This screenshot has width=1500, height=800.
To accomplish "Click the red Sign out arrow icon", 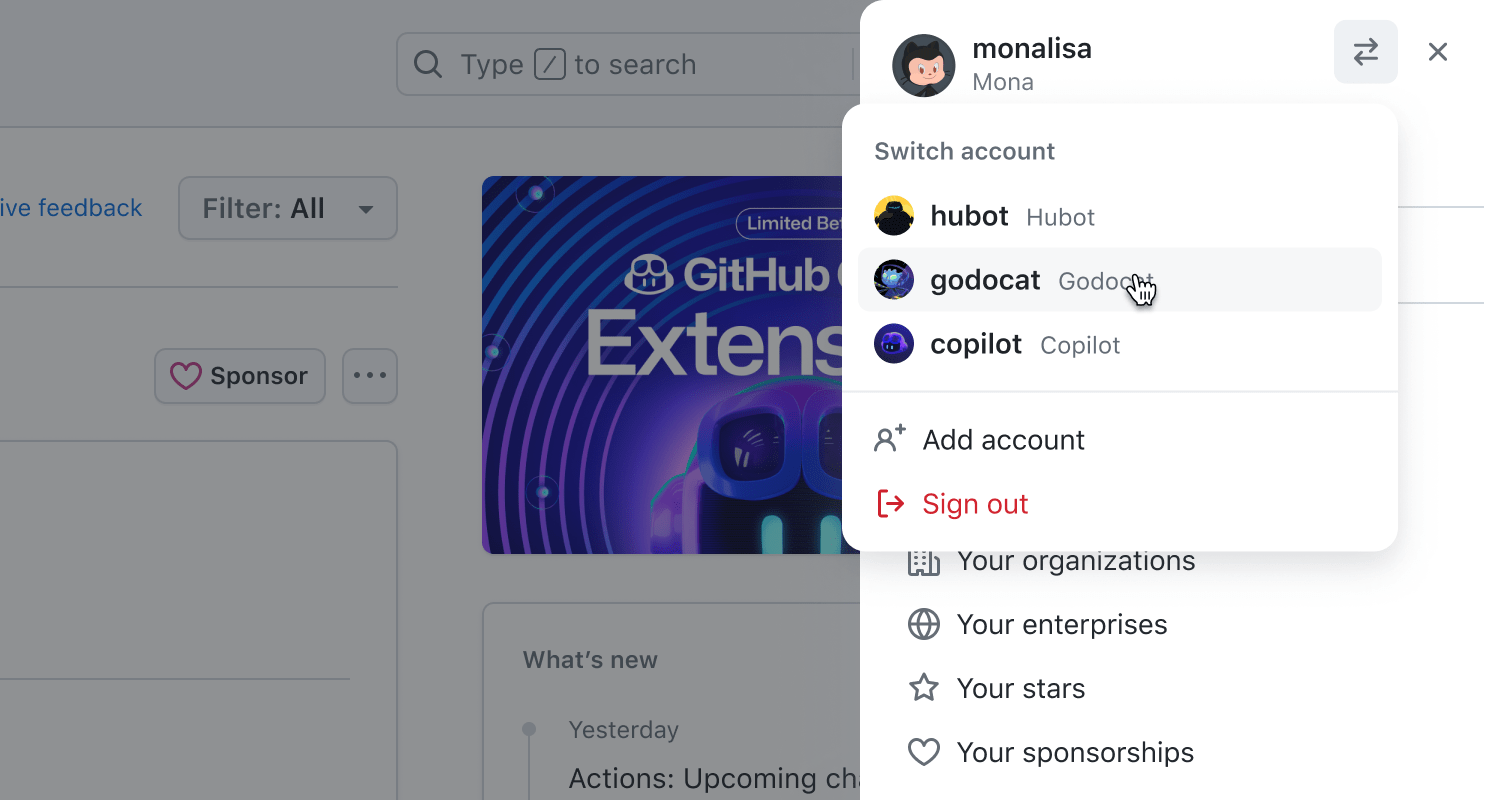I will [x=890, y=503].
